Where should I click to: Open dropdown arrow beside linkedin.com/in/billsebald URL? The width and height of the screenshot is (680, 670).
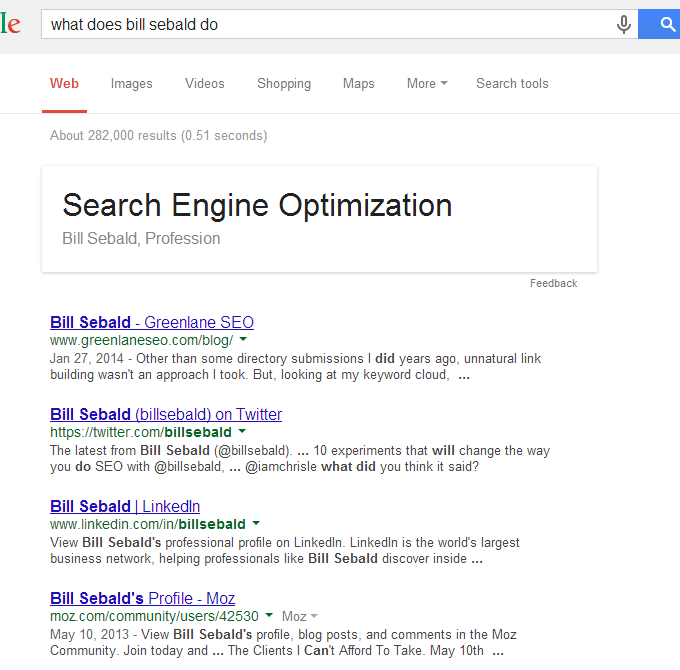click(256, 523)
